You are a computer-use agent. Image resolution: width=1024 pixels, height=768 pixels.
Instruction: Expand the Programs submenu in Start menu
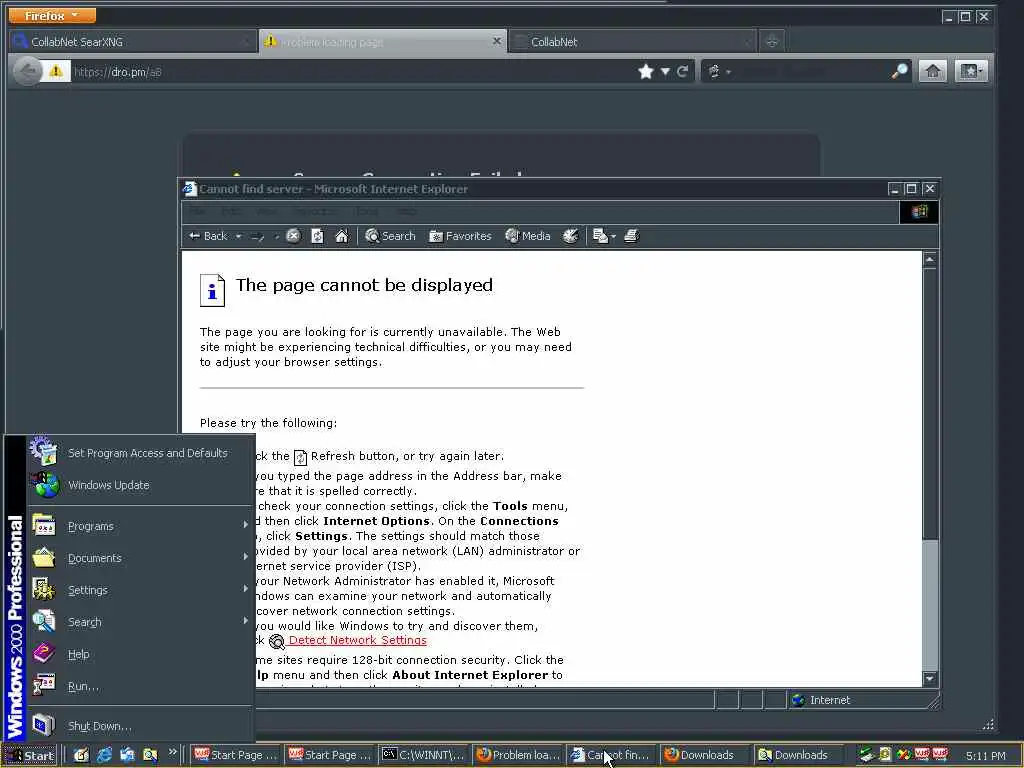pyautogui.click(x=140, y=526)
